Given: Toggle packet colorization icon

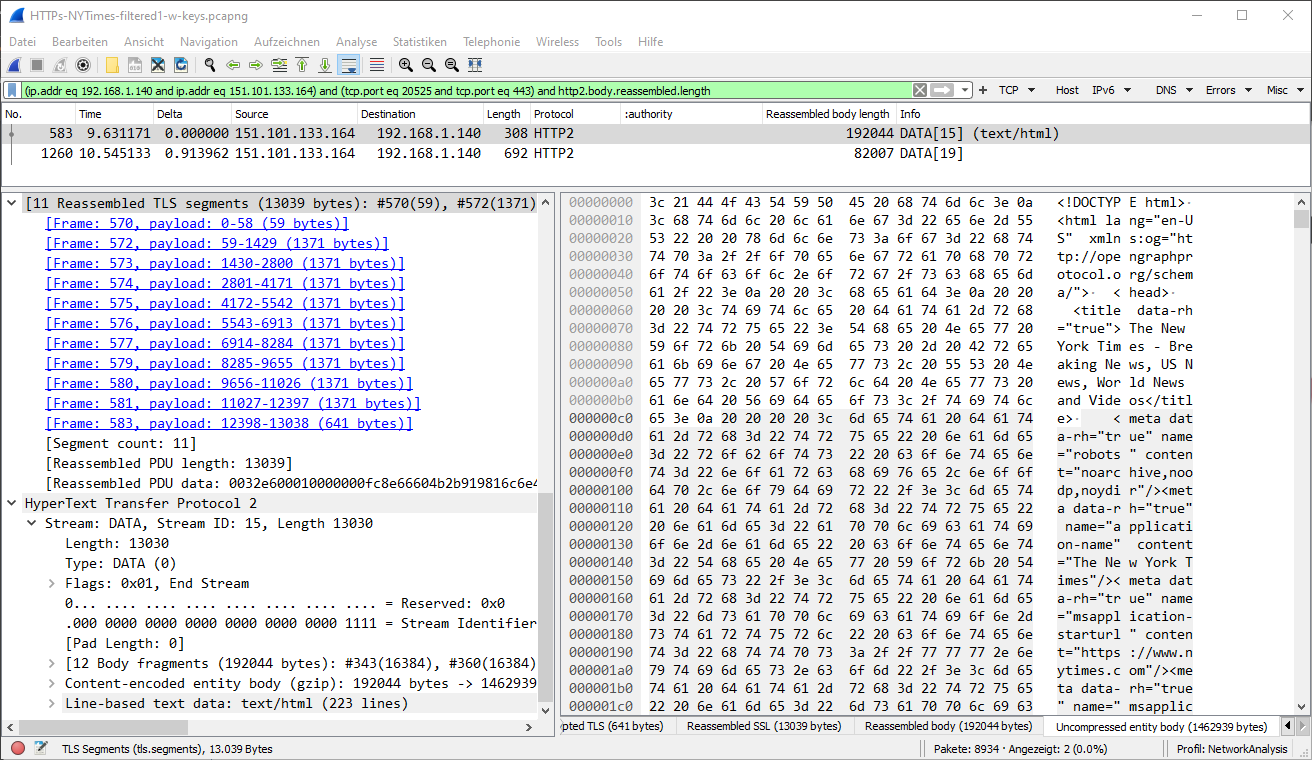Looking at the screenshot, I should pos(377,65).
